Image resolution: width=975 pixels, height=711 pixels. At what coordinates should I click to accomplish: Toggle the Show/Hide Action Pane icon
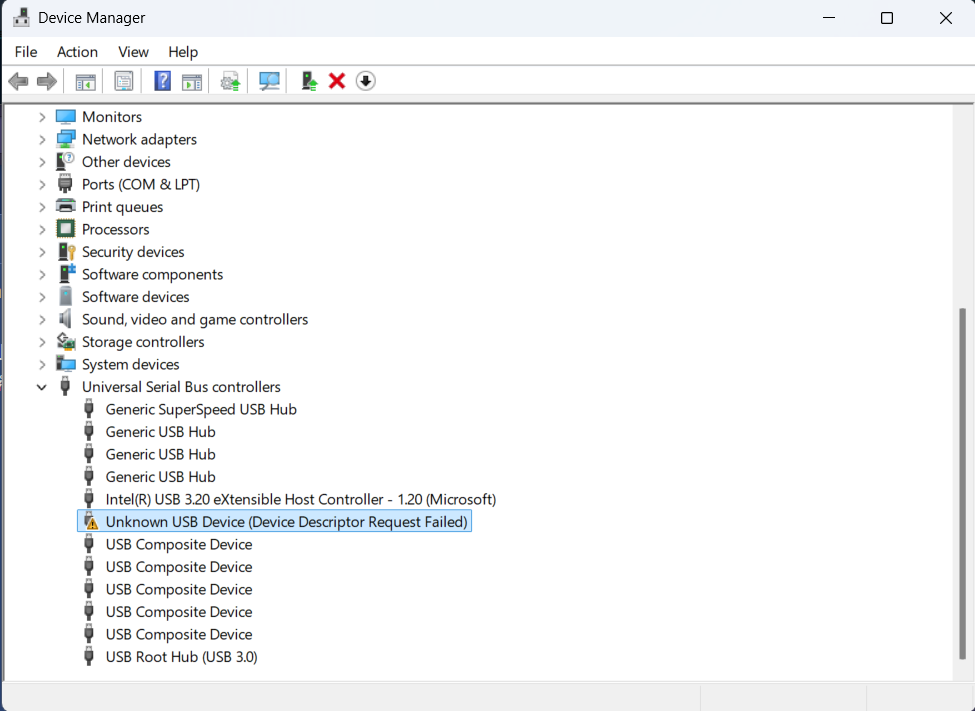tap(192, 81)
